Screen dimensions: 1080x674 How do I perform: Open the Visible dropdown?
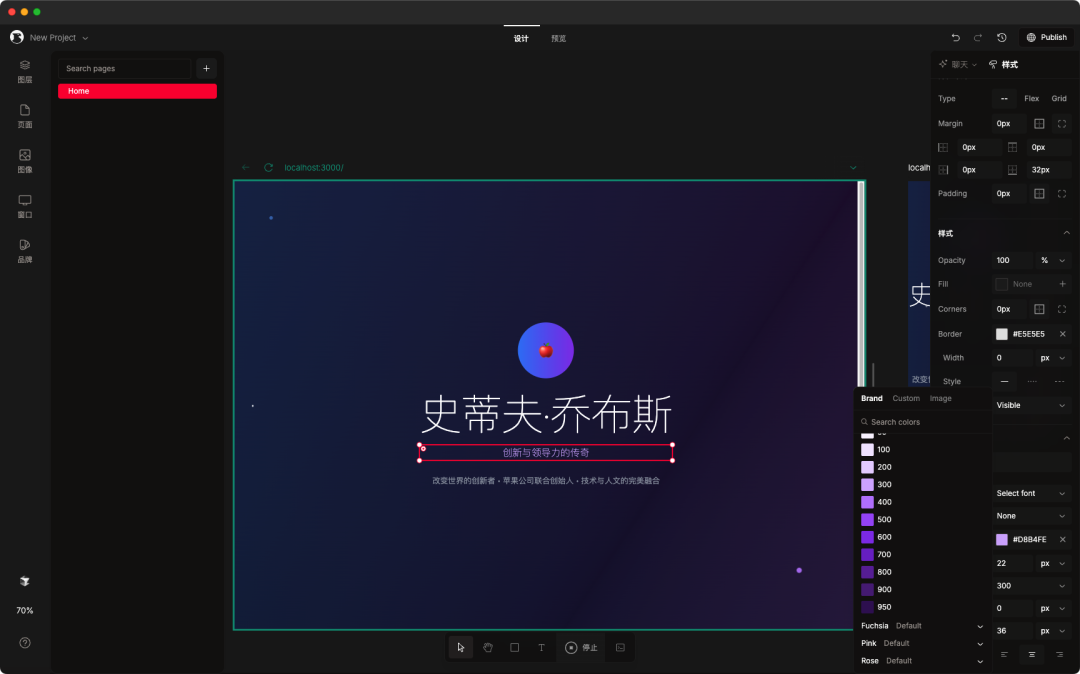tap(1031, 406)
